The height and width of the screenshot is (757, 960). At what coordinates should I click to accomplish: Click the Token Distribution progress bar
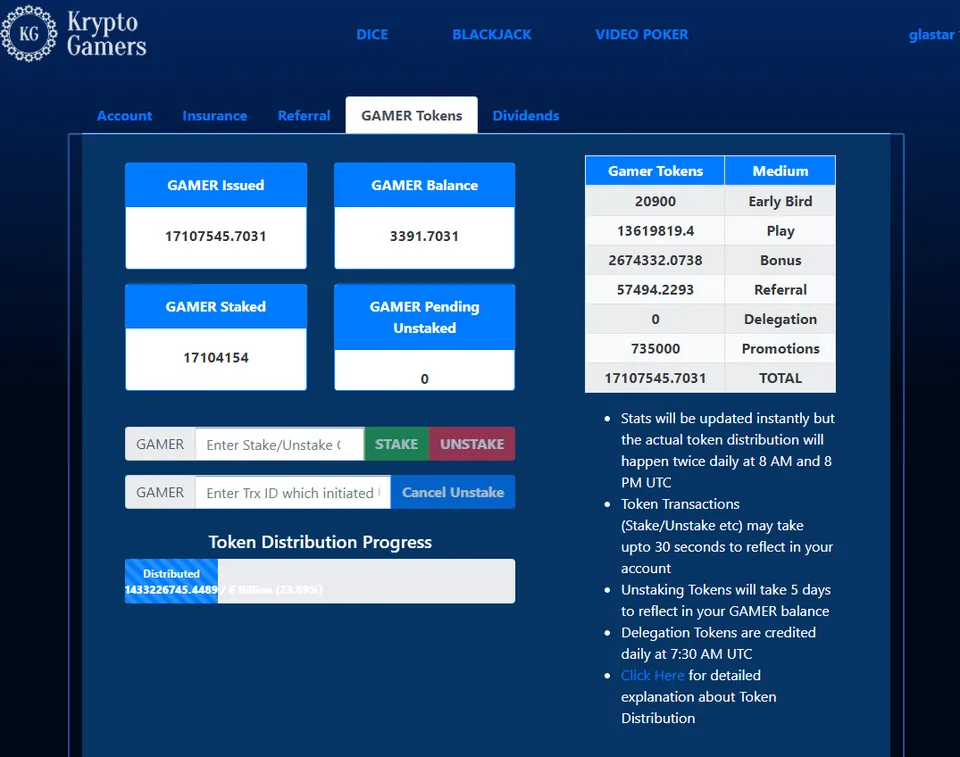(x=320, y=581)
